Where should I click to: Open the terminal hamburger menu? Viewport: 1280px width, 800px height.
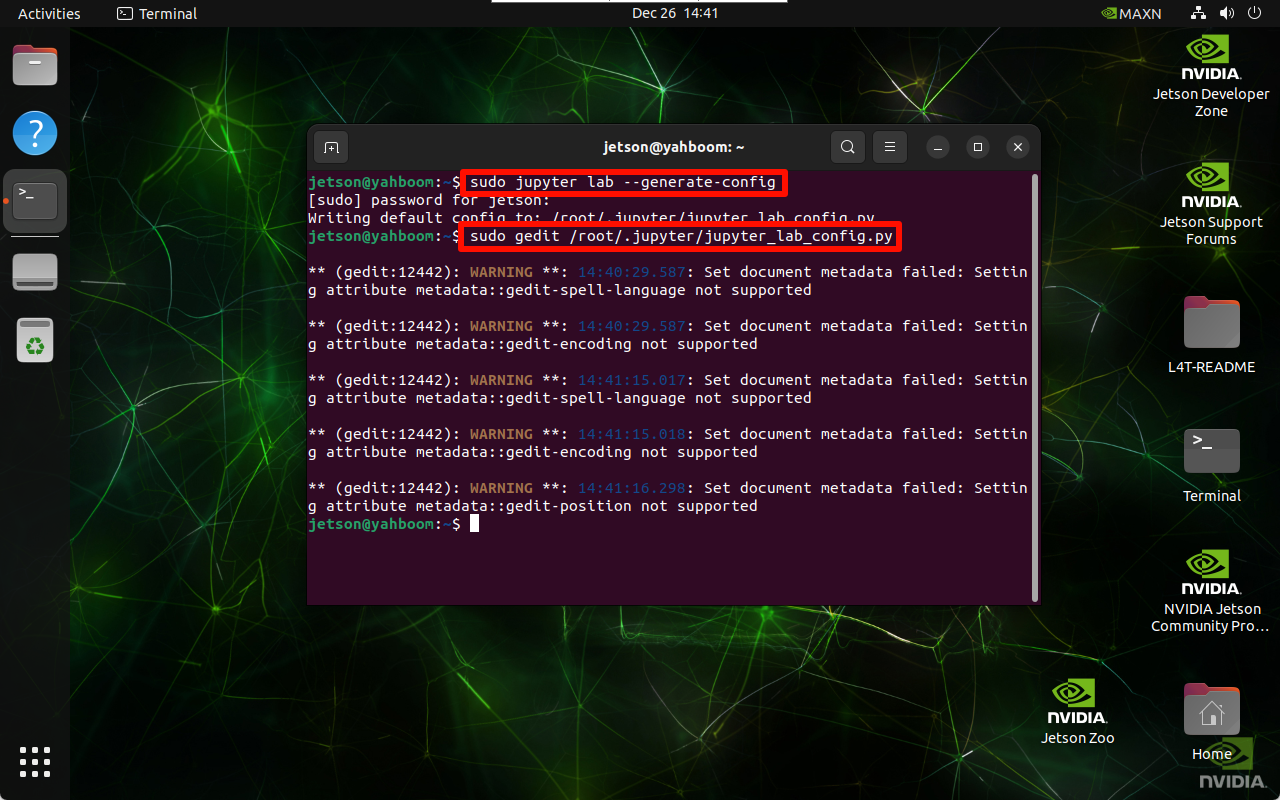(x=889, y=147)
